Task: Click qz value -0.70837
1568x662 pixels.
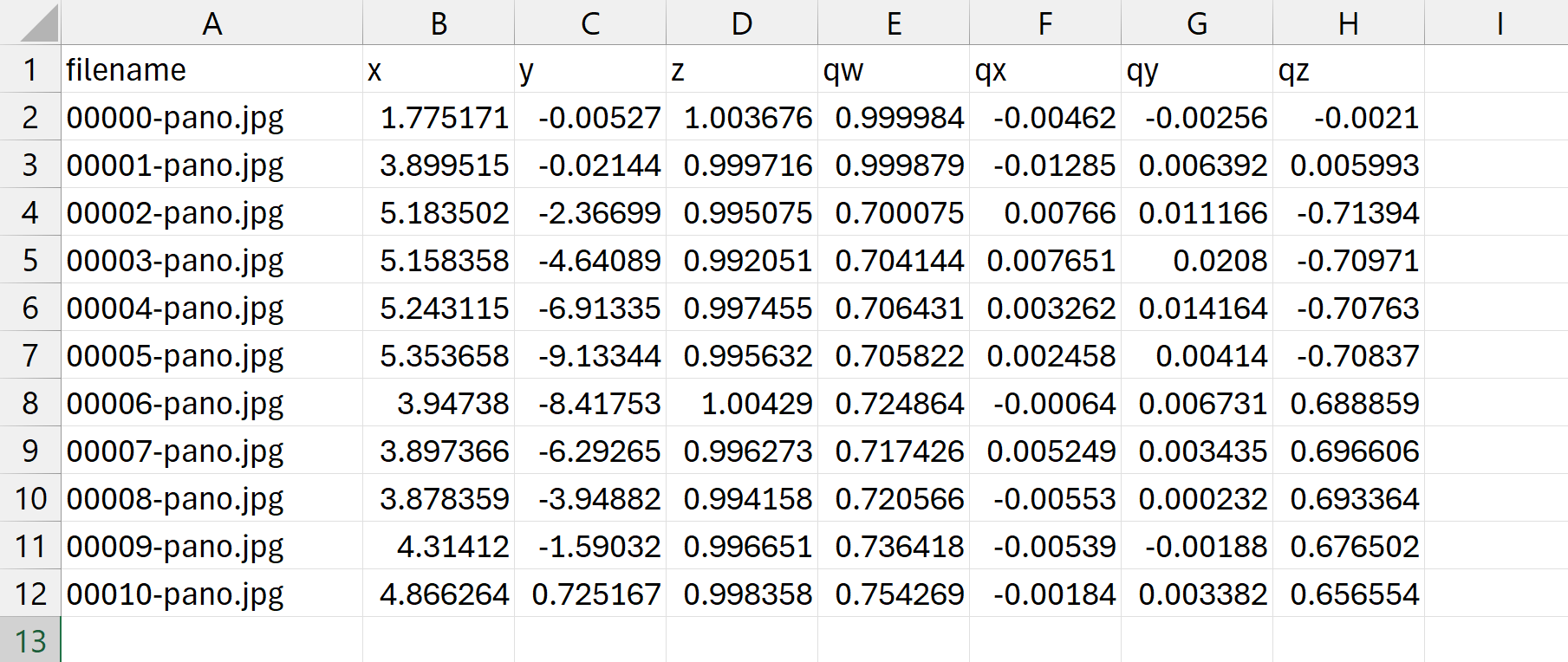Action: coord(1349,354)
